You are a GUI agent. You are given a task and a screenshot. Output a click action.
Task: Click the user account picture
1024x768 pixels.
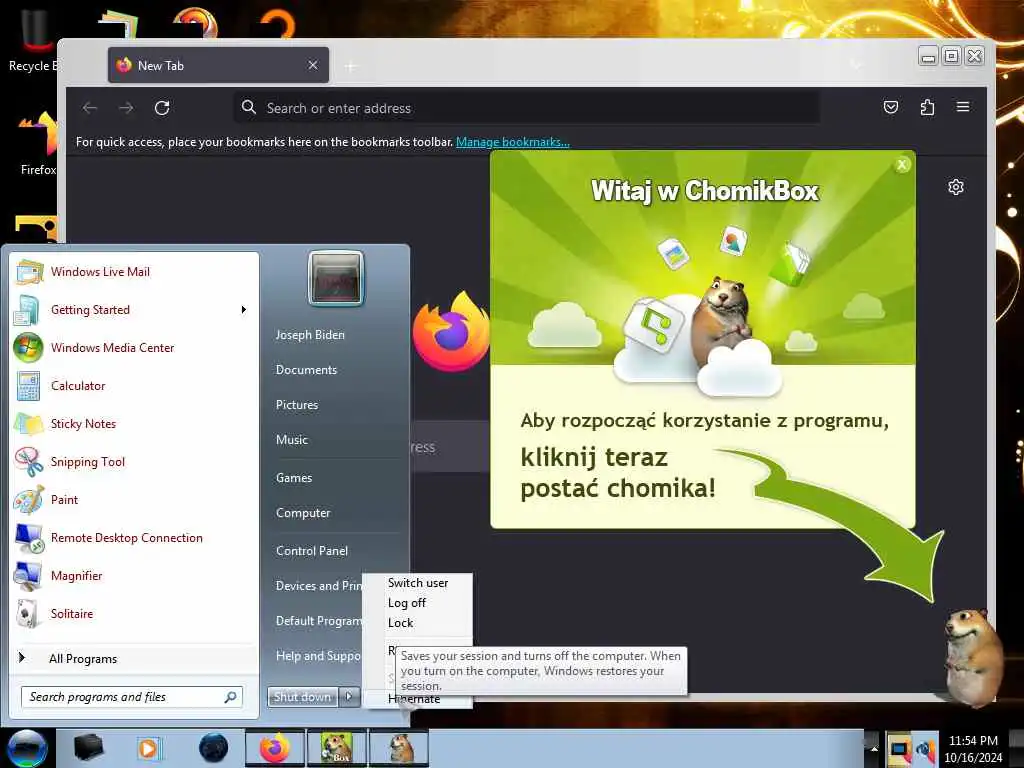pyautogui.click(x=336, y=279)
